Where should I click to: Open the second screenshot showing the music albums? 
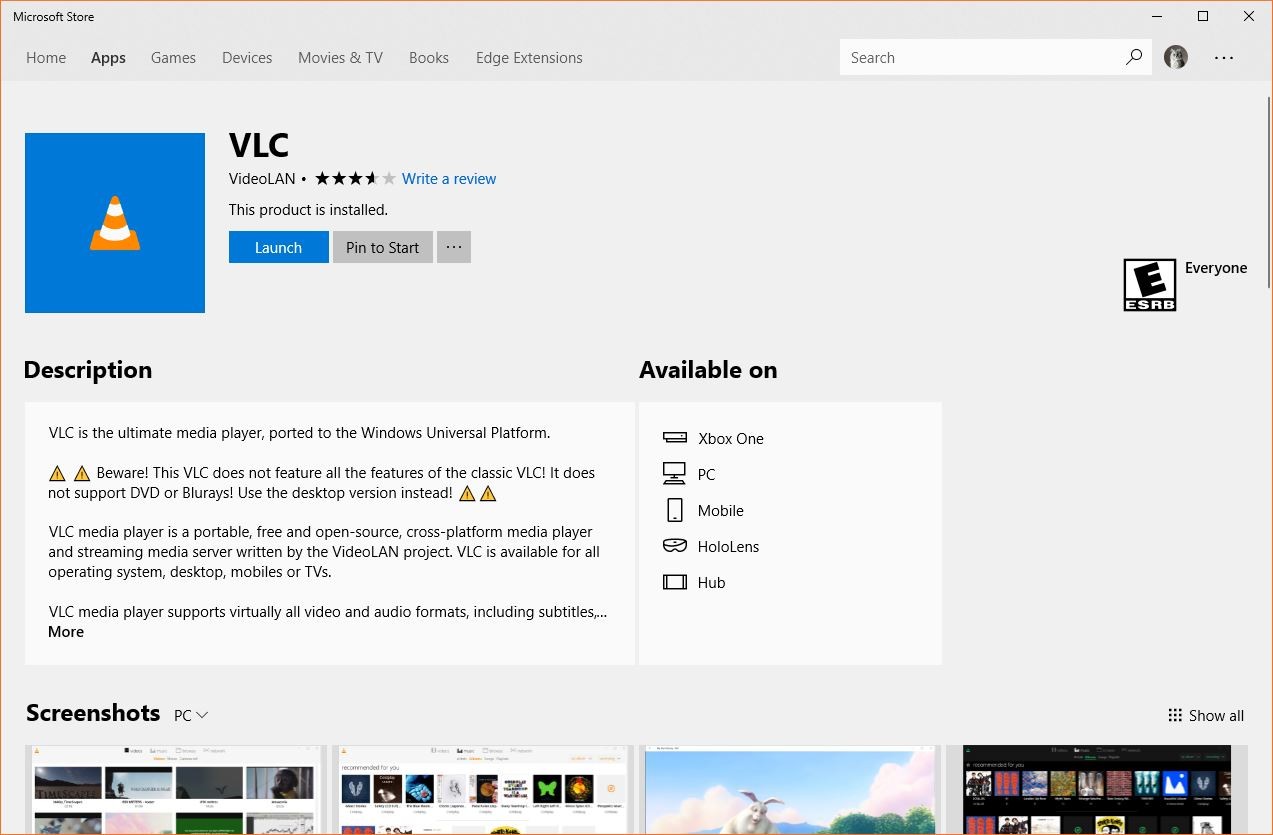(483, 790)
